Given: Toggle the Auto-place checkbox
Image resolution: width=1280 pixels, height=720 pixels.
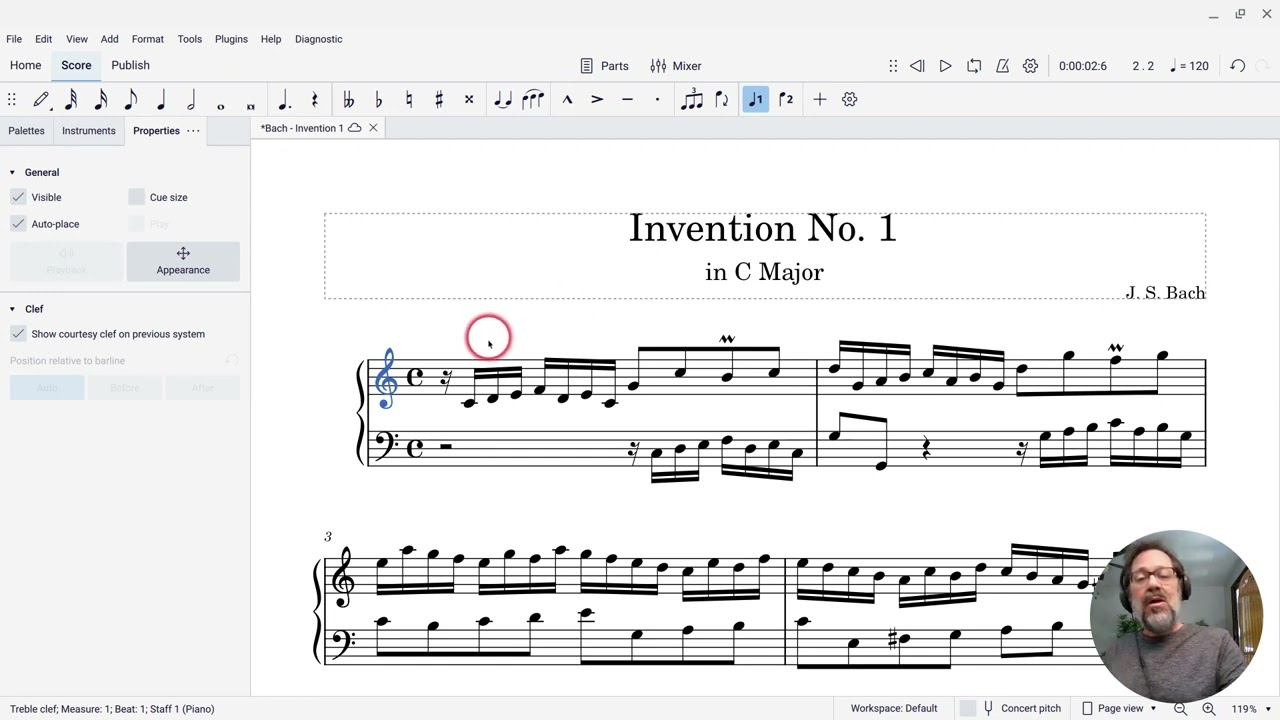Looking at the screenshot, I should (x=18, y=224).
